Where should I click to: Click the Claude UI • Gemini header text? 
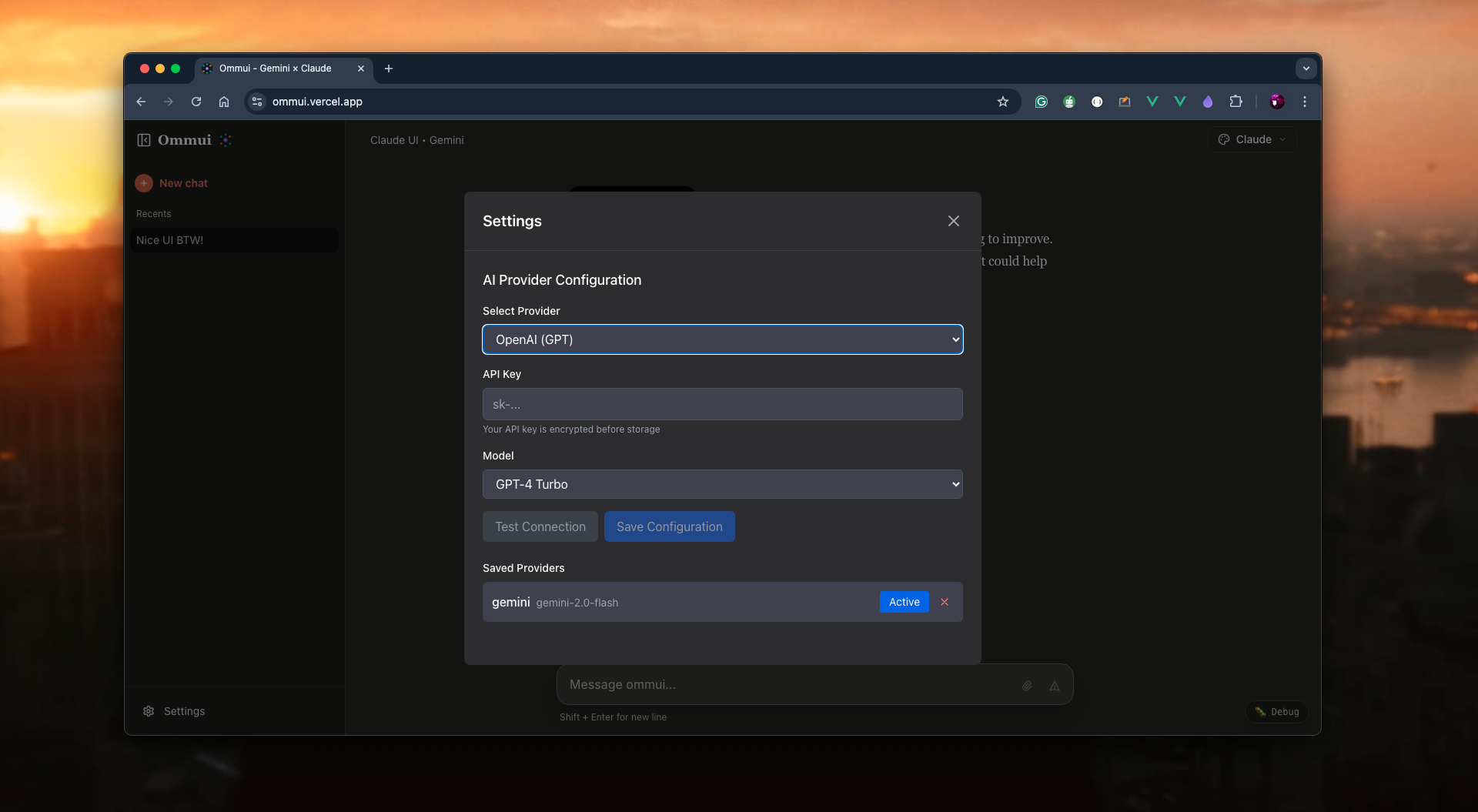click(416, 140)
